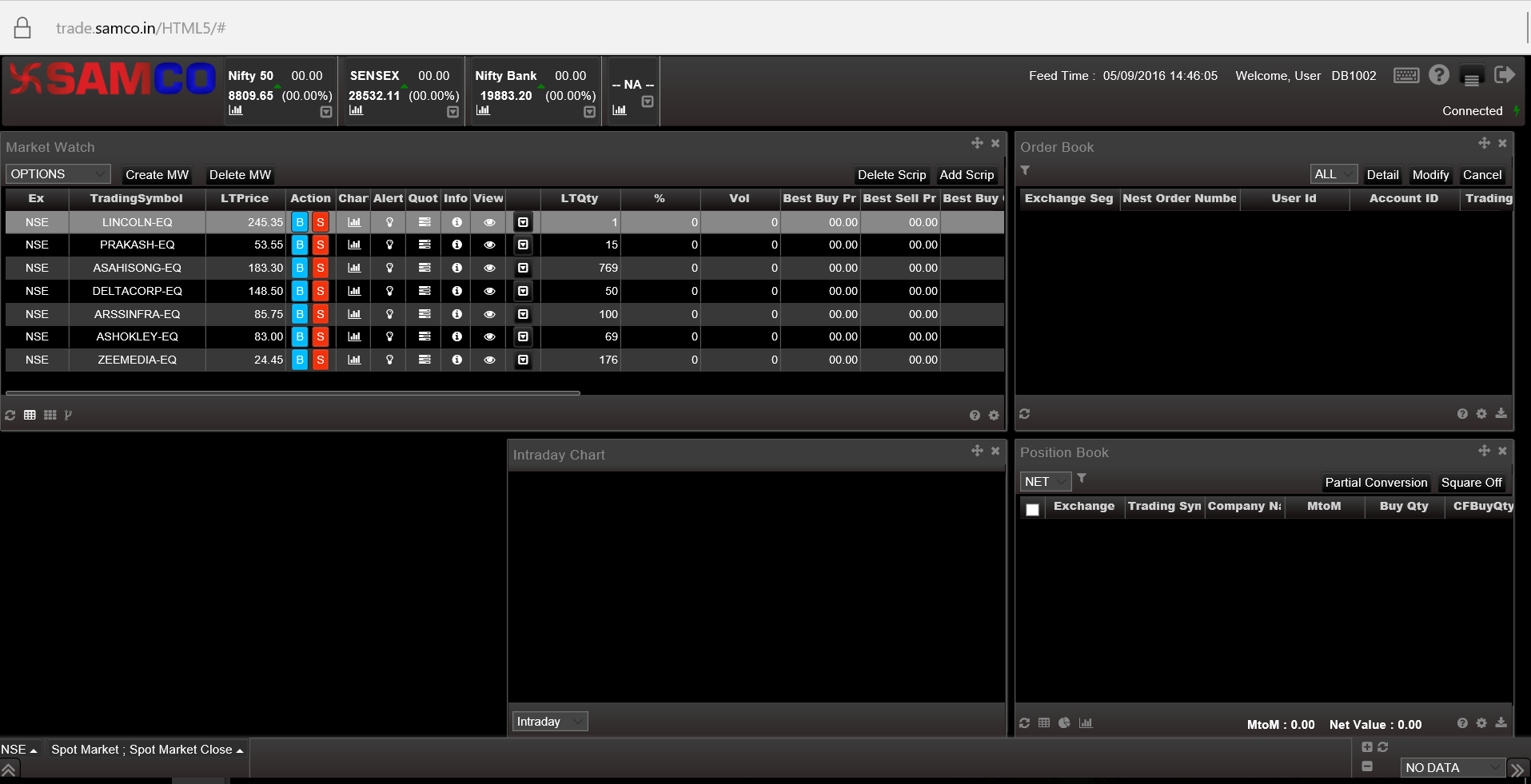Expand Nifty 50 index dropdown arrow

[326, 112]
